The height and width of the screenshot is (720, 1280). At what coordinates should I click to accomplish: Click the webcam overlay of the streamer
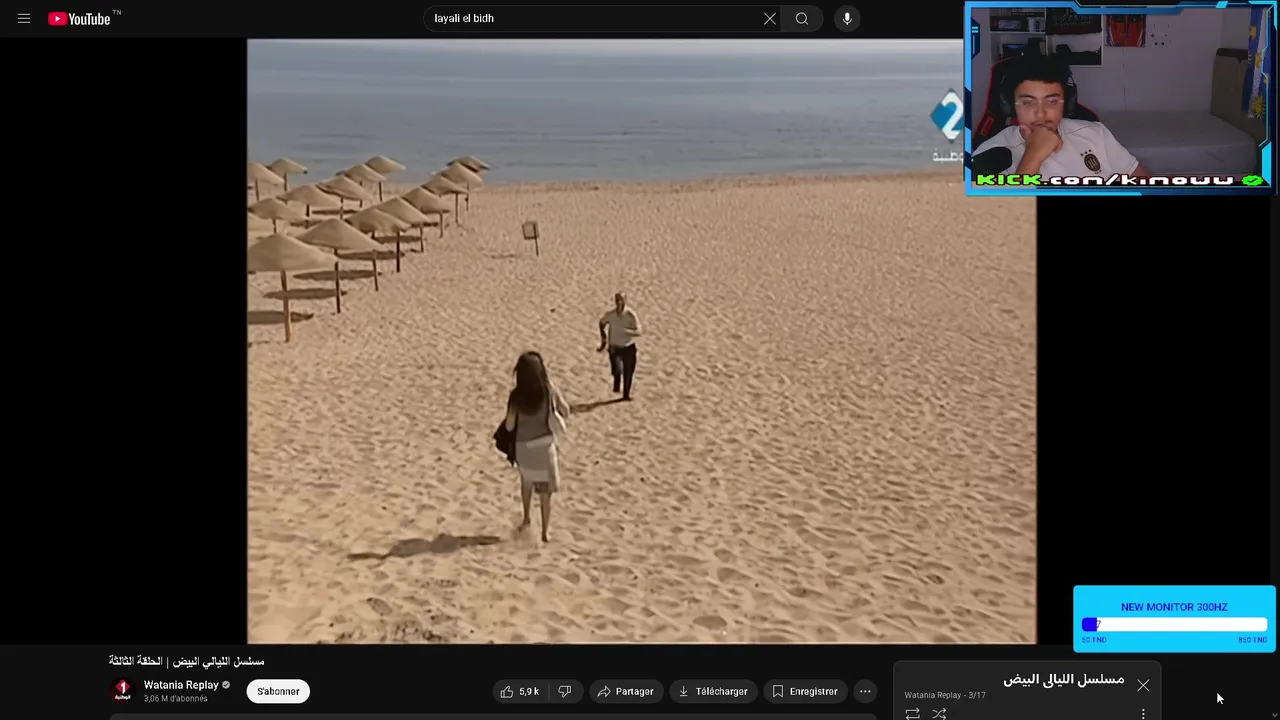(x=1119, y=97)
